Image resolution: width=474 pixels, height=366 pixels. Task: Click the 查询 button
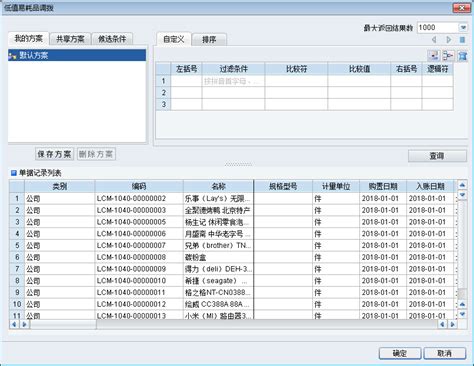pos(437,156)
